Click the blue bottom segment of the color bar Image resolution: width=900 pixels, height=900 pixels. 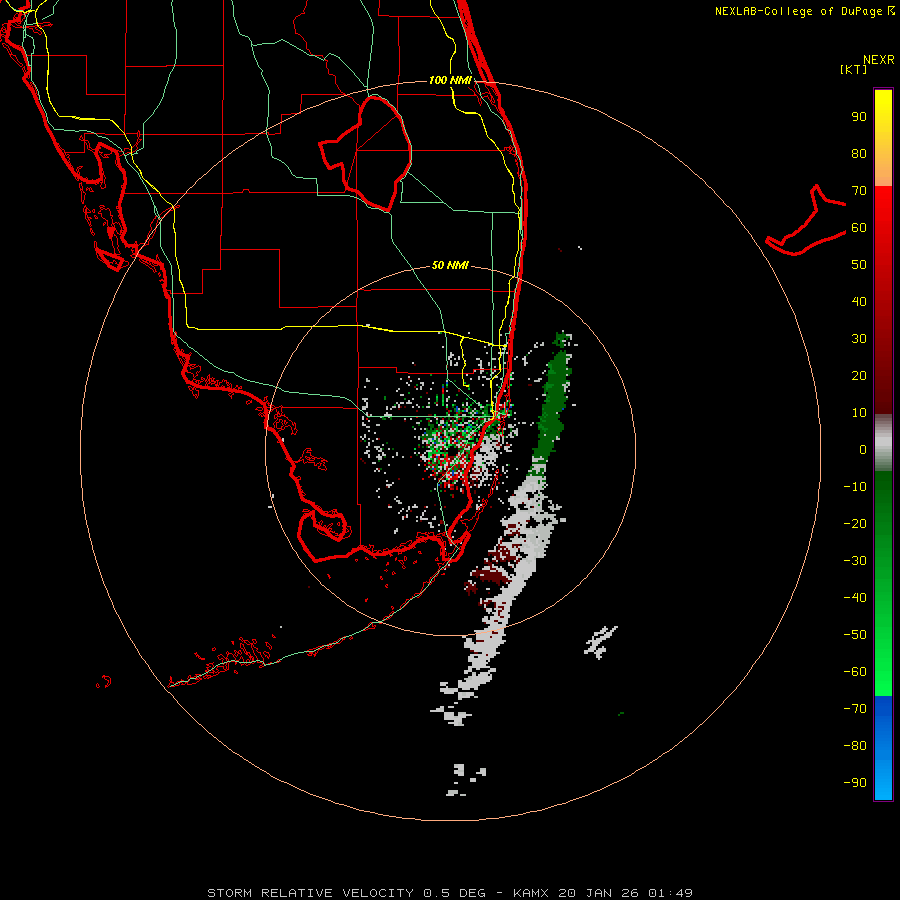point(883,748)
